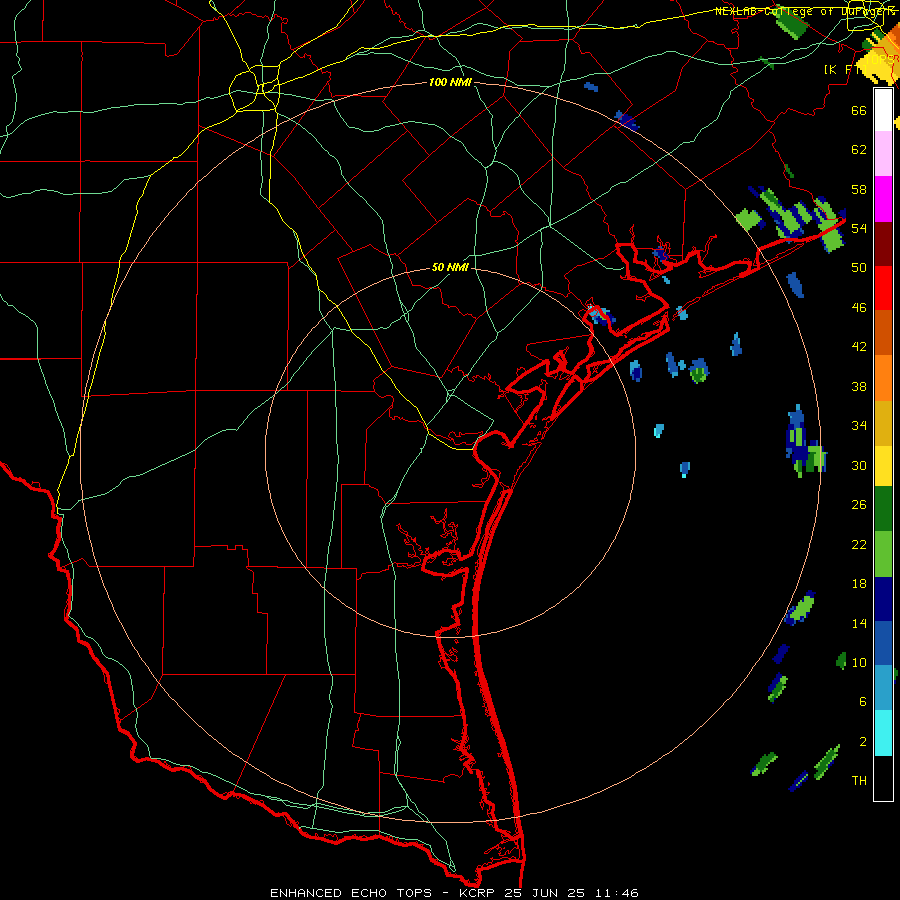Click the legend value "18"

click(859, 584)
